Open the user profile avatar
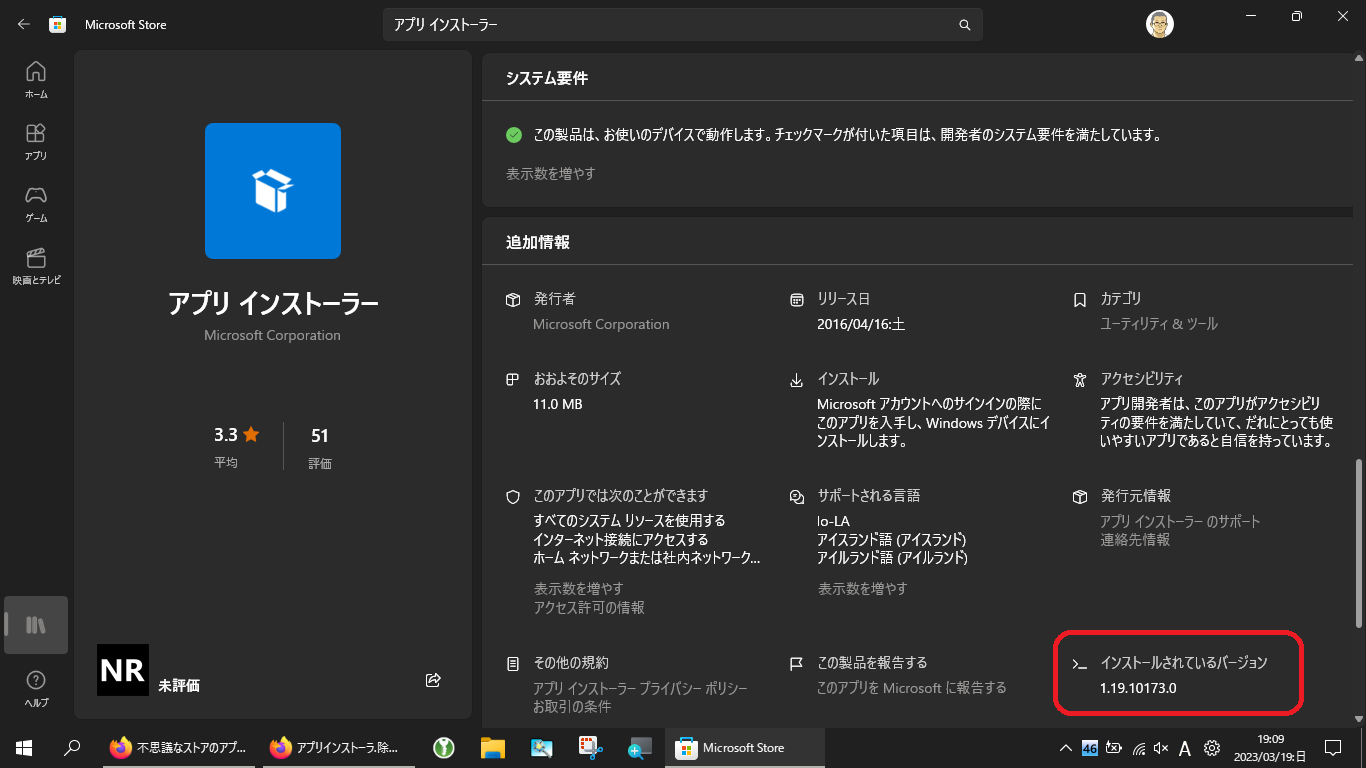Viewport: 1366px width, 768px height. pyautogui.click(x=1160, y=24)
